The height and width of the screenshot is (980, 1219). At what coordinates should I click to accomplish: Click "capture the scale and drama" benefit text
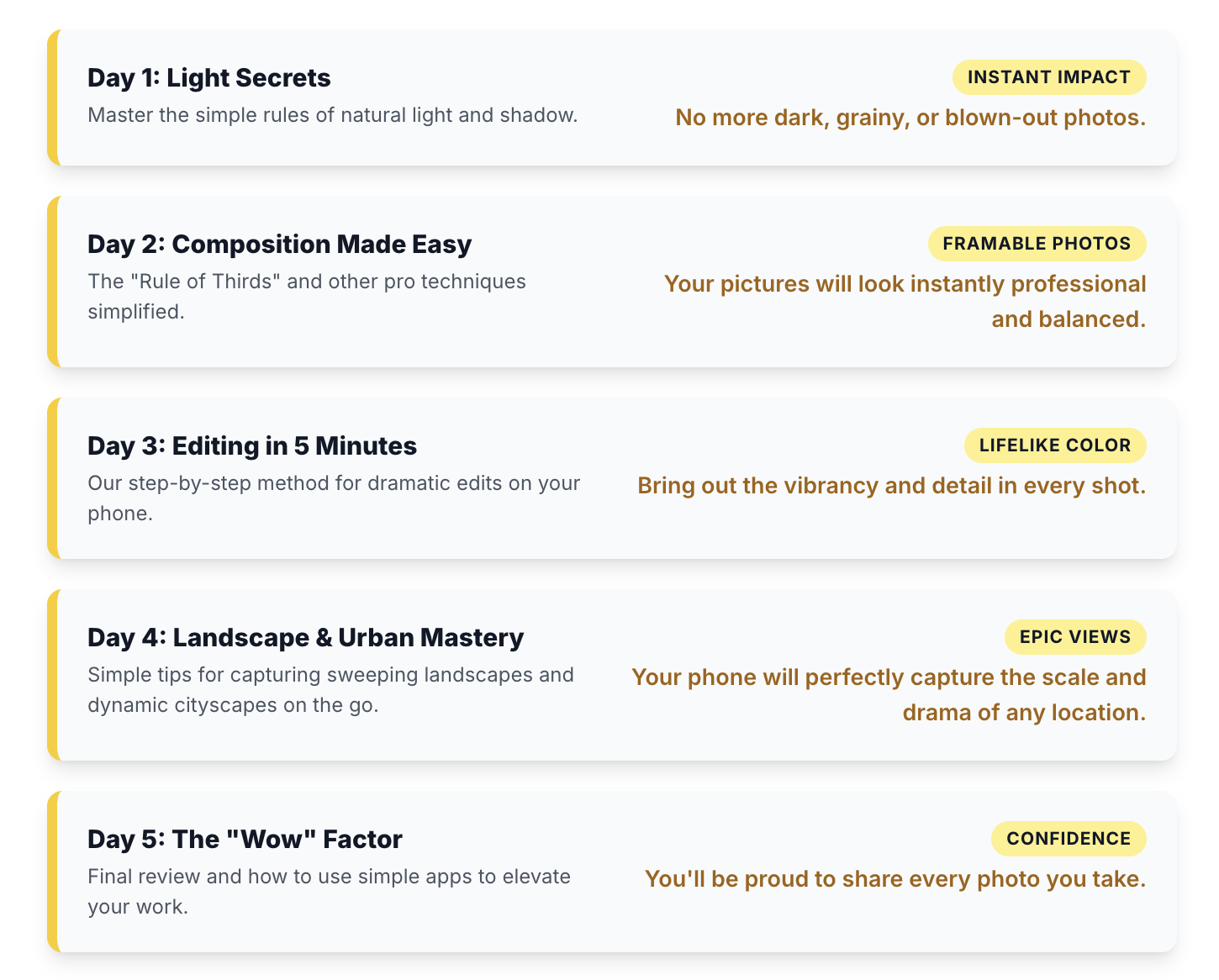pos(889,694)
